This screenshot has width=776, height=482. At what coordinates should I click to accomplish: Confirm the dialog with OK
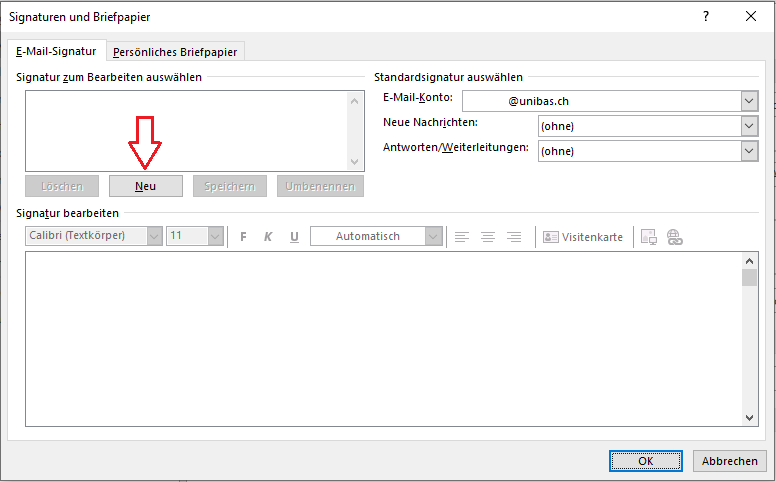click(646, 461)
